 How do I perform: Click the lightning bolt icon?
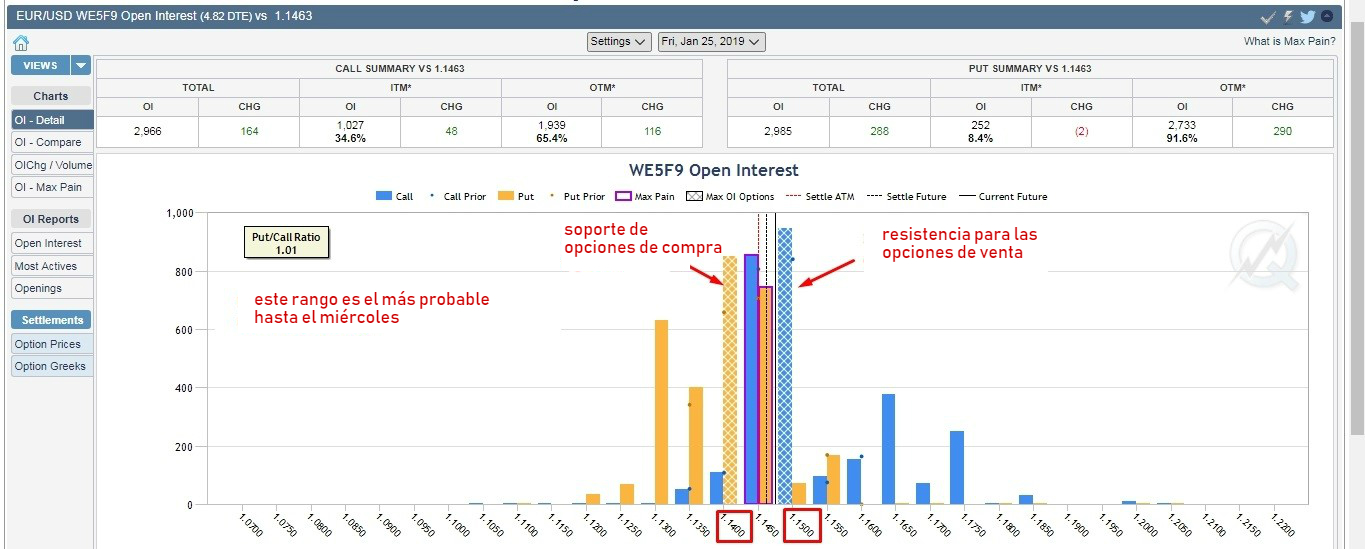pyautogui.click(x=1288, y=17)
